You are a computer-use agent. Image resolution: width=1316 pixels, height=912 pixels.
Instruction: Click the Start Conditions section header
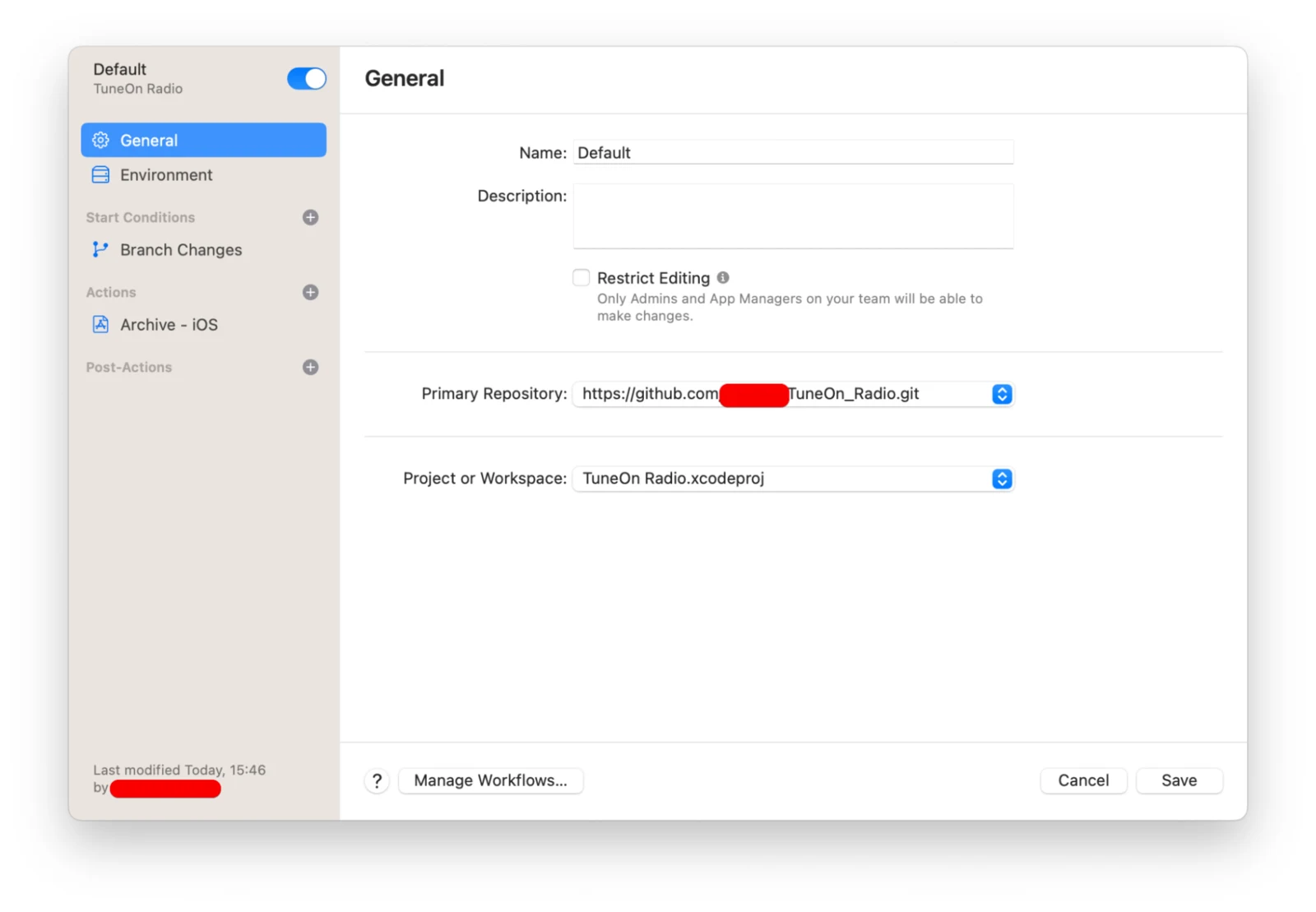[x=141, y=217]
